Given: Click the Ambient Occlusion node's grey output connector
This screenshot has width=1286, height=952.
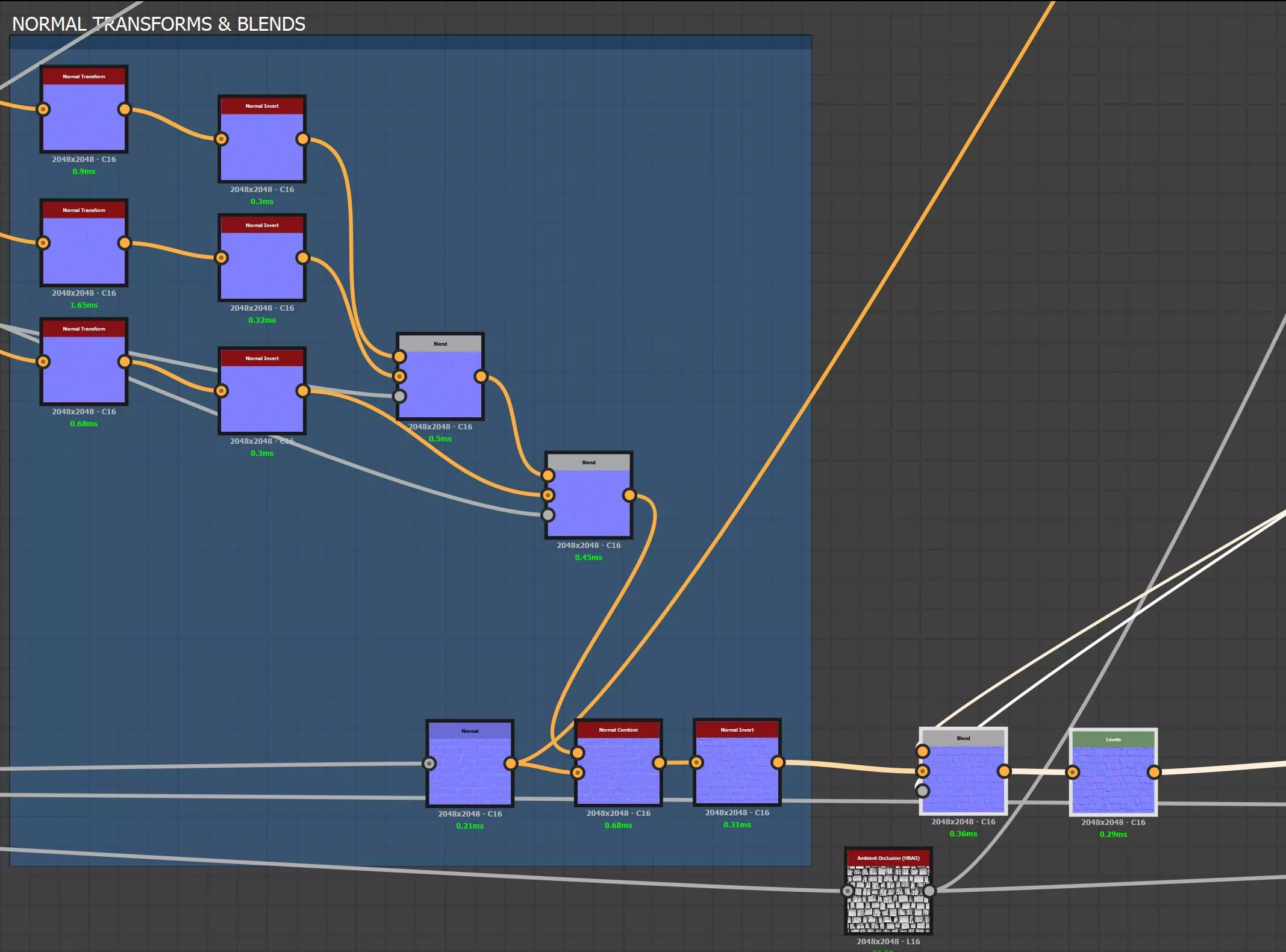Looking at the screenshot, I should (x=929, y=891).
